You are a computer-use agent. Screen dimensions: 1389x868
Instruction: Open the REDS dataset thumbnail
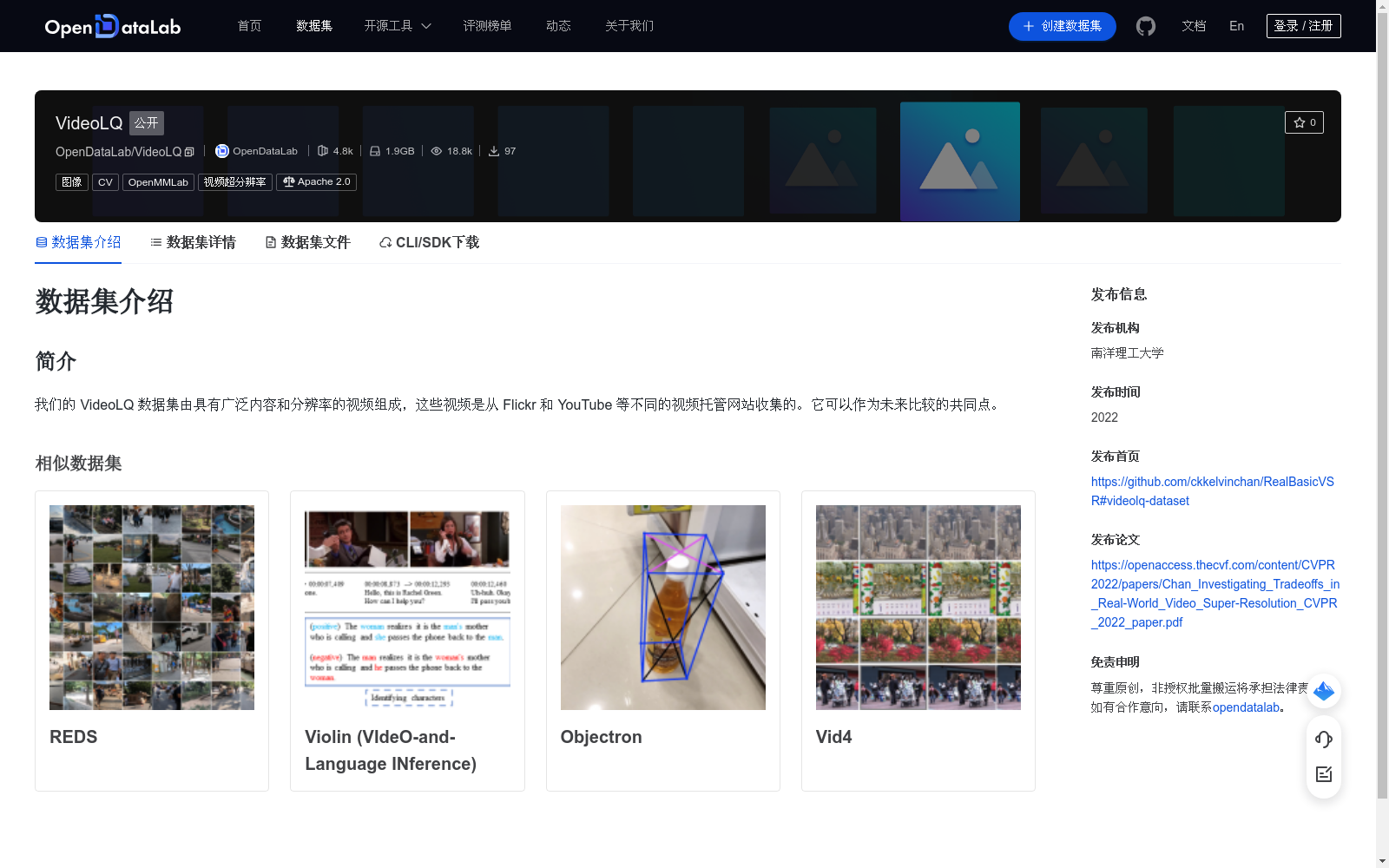click(152, 608)
